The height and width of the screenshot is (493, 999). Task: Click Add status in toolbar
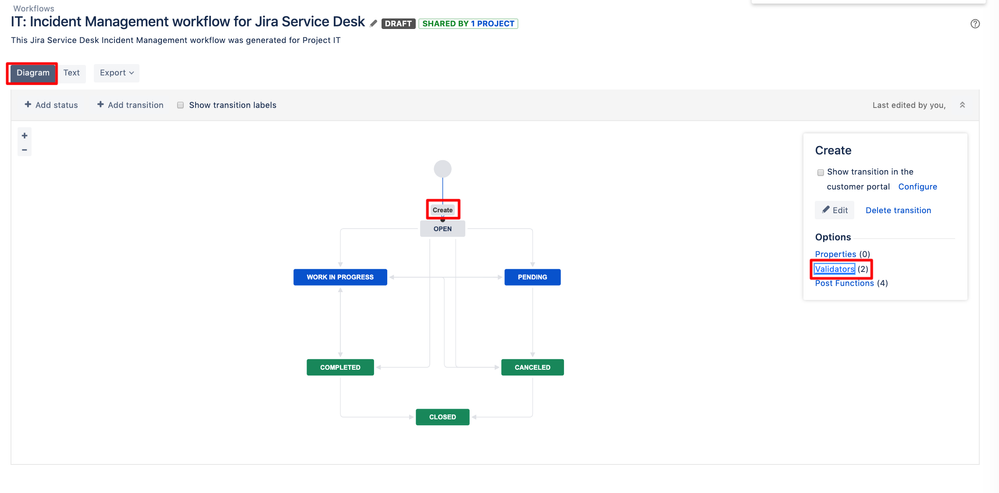coord(51,105)
